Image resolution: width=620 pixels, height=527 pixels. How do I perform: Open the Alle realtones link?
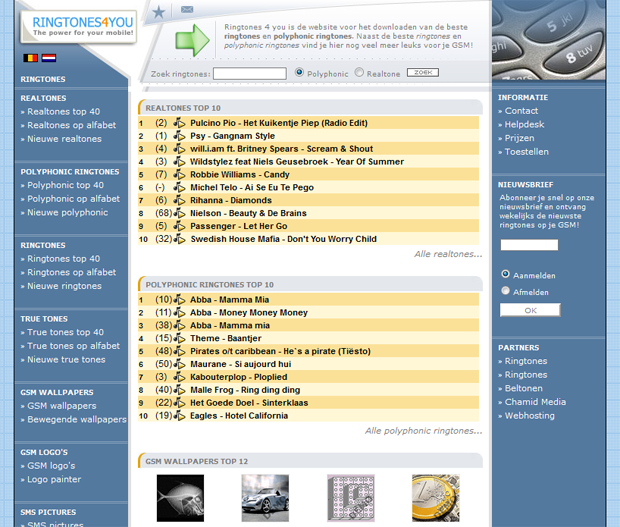coord(448,254)
